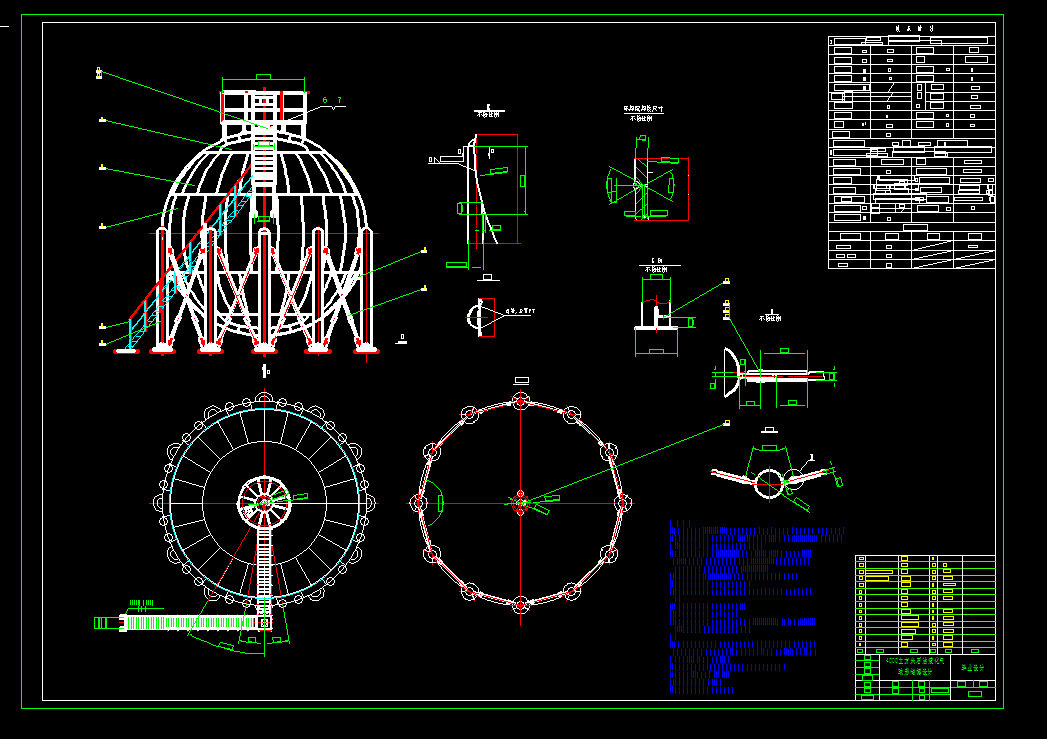This screenshot has height=739, width=1047.
Task: Click the top platform of the spherical tank
Action: click(263, 103)
